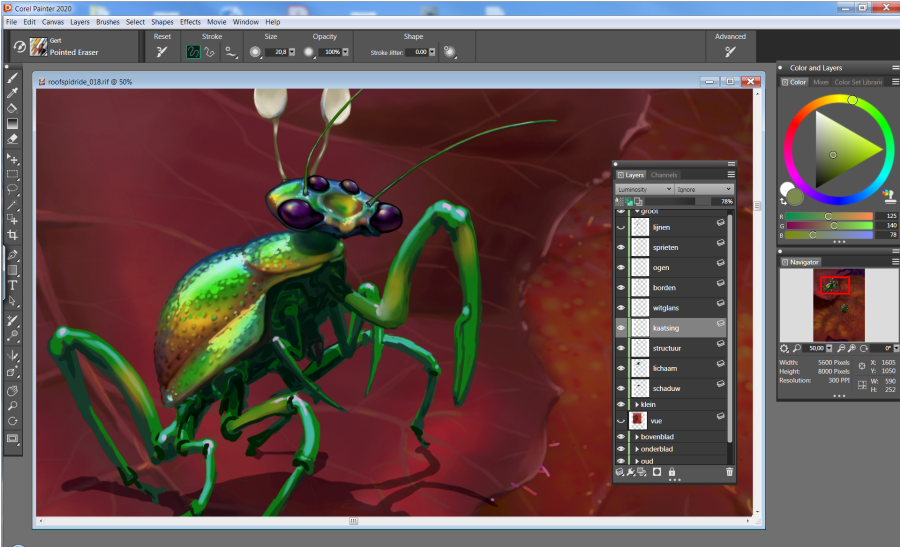
Task: Hide the witglans layer
Action: [x=620, y=308]
